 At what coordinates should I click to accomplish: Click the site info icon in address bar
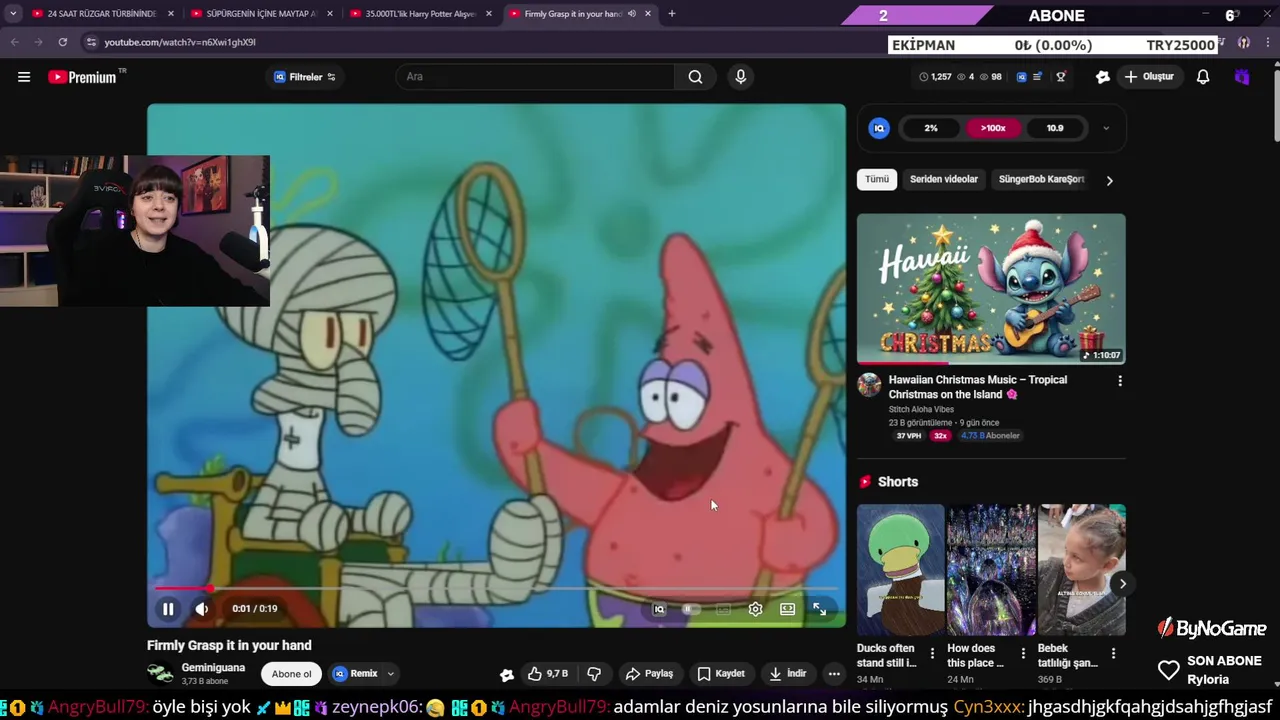click(x=91, y=42)
